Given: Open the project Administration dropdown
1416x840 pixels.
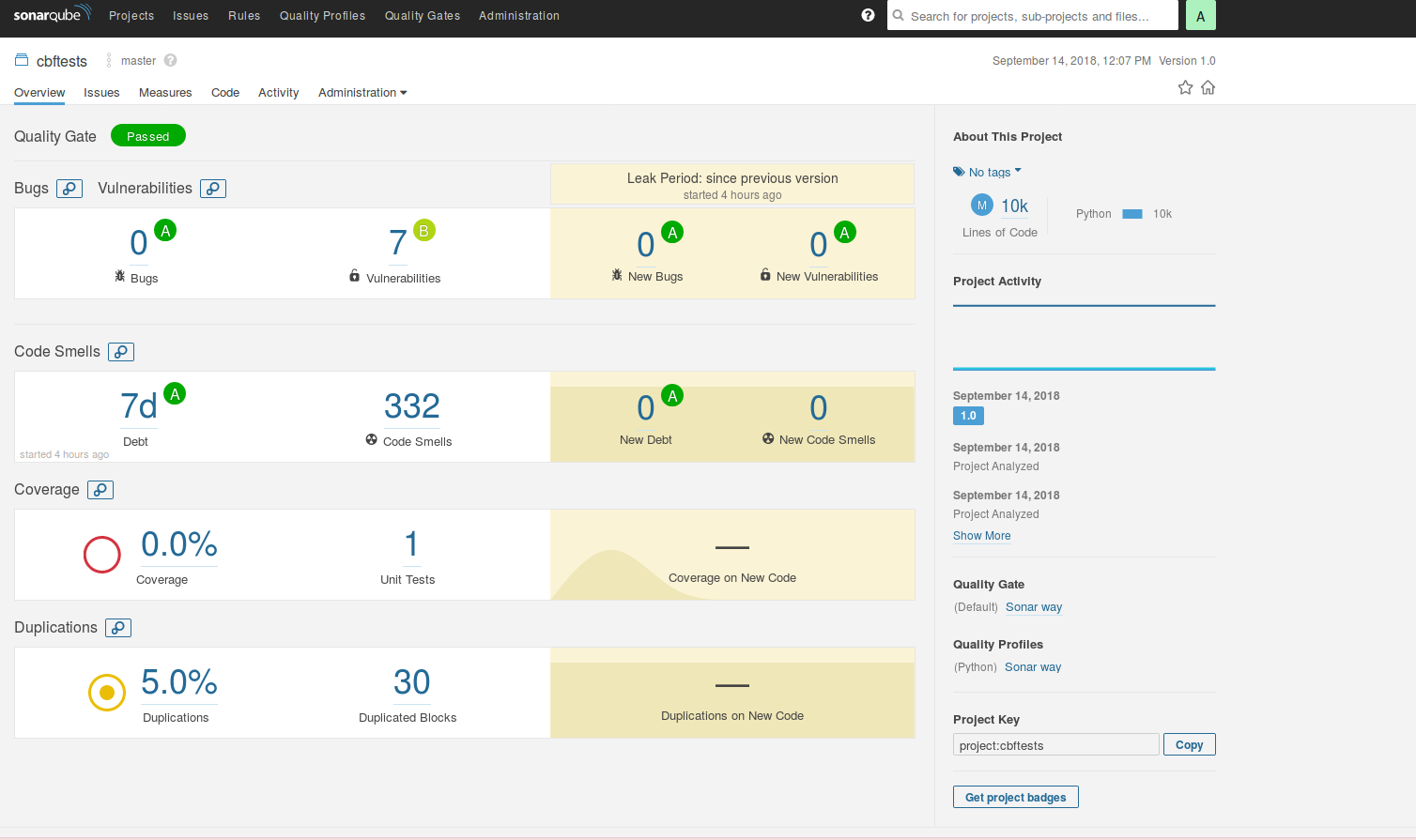Looking at the screenshot, I should click(x=362, y=92).
